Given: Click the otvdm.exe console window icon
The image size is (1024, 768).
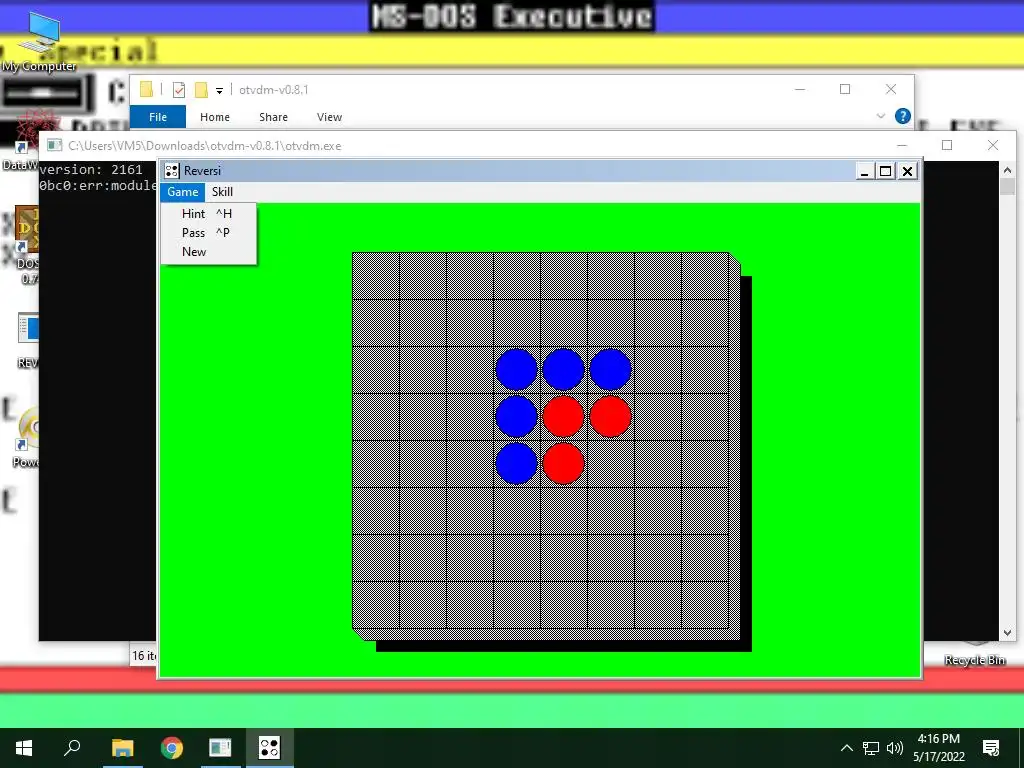Looking at the screenshot, I should pyautogui.click(x=54, y=146).
